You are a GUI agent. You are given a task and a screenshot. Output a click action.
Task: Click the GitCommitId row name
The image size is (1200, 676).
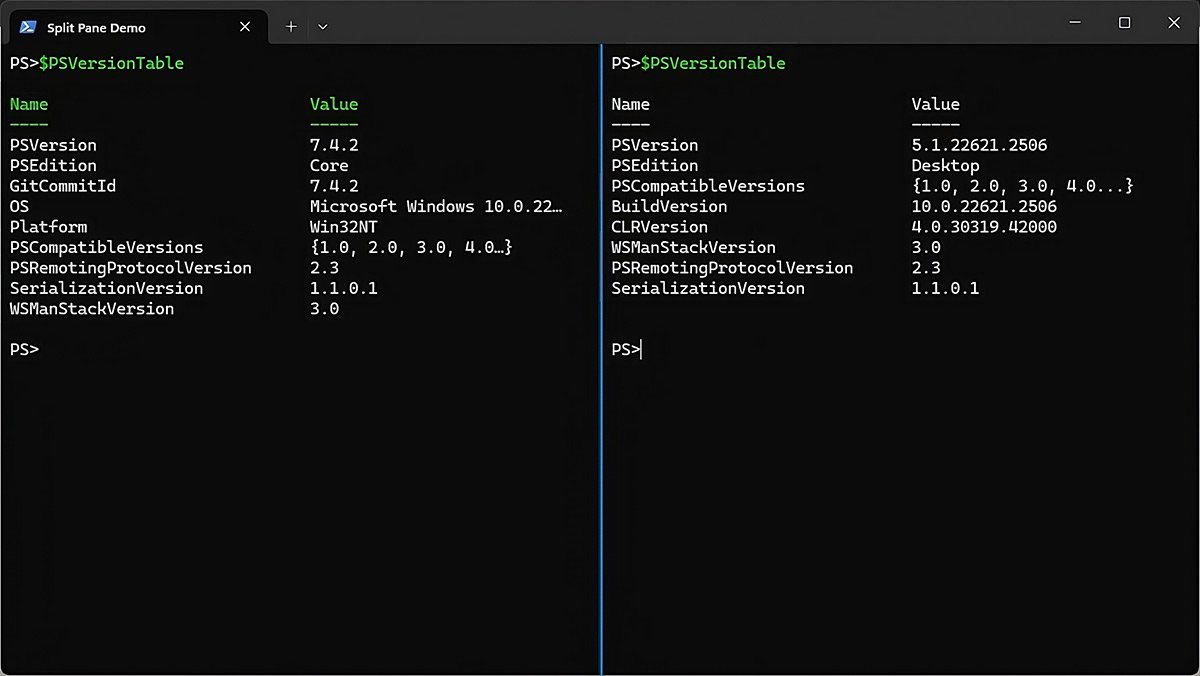(63, 186)
